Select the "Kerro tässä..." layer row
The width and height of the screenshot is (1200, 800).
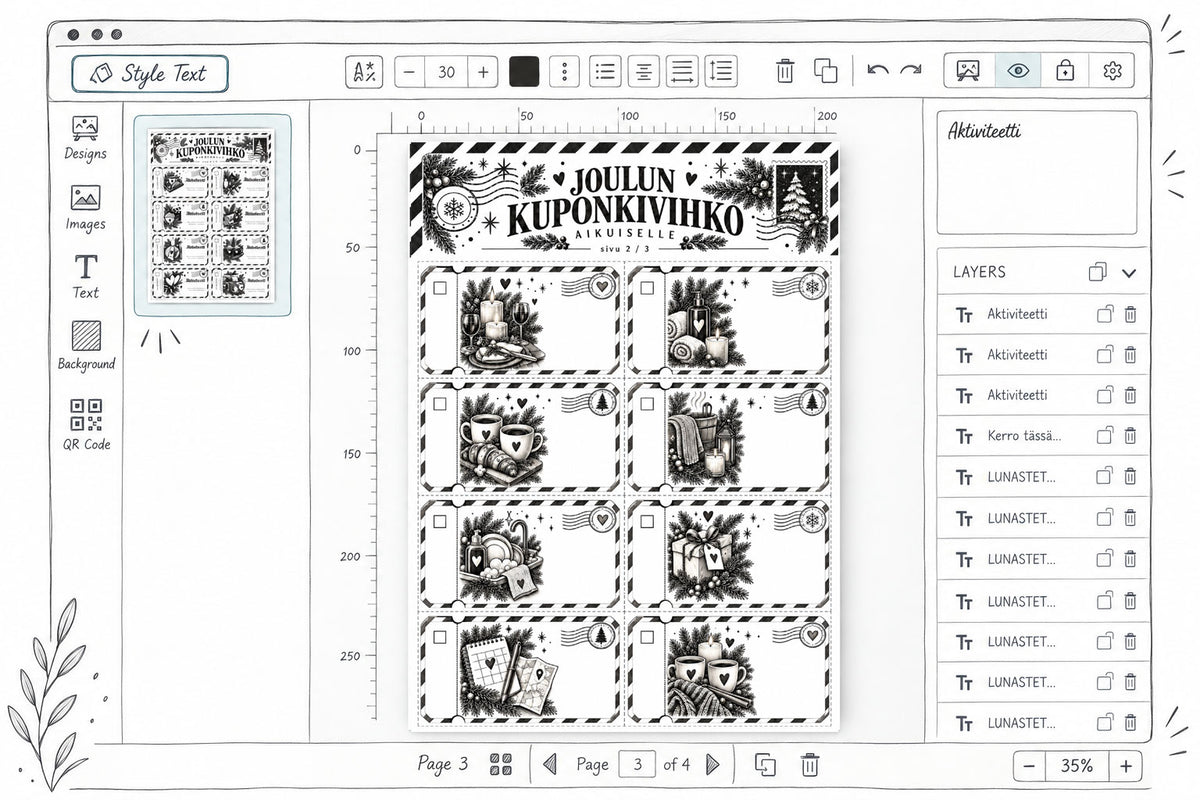(1043, 436)
